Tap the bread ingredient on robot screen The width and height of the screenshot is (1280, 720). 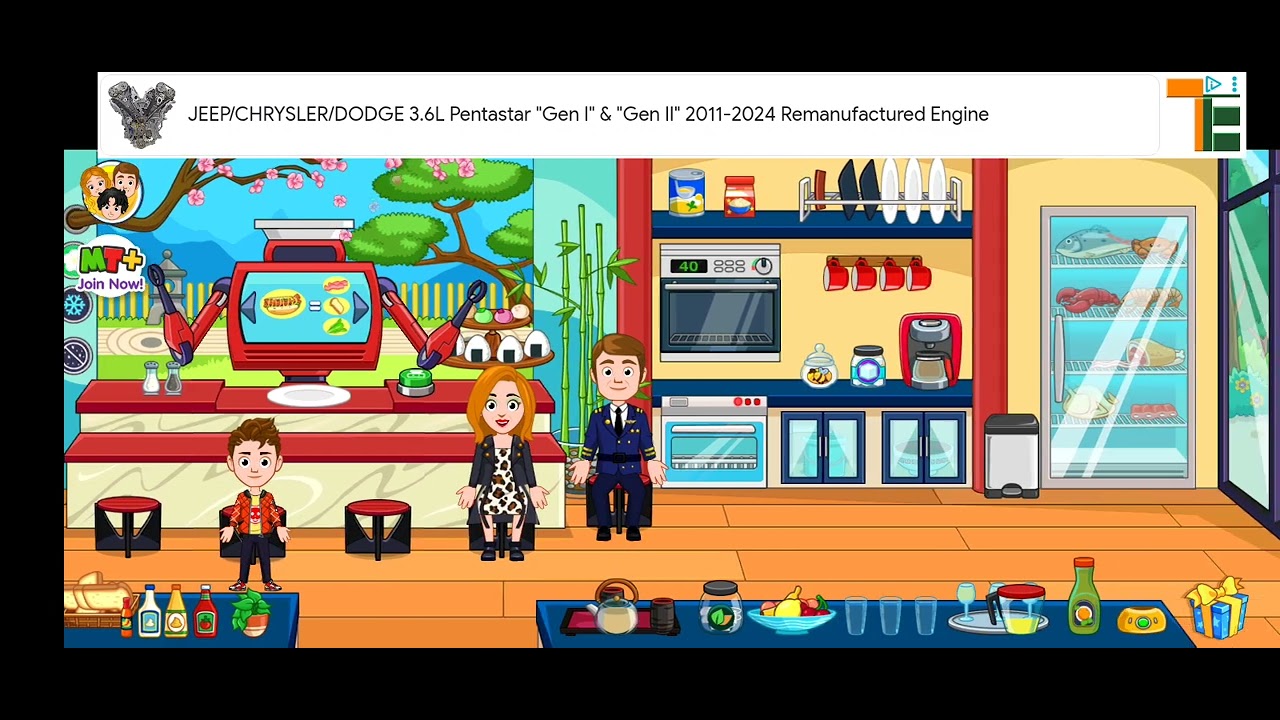(x=337, y=304)
